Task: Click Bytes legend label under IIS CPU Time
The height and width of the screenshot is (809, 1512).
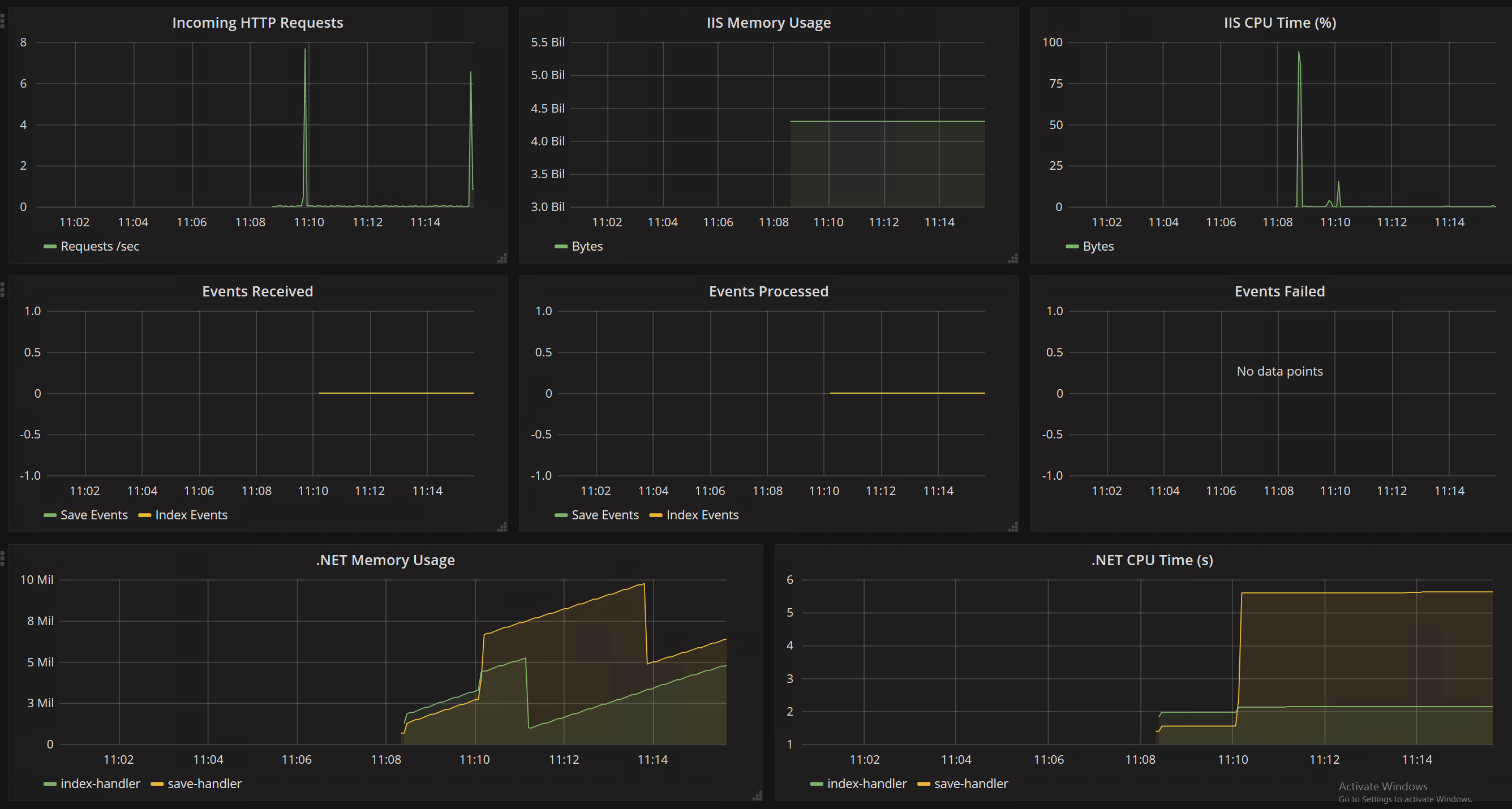Action: point(1098,247)
